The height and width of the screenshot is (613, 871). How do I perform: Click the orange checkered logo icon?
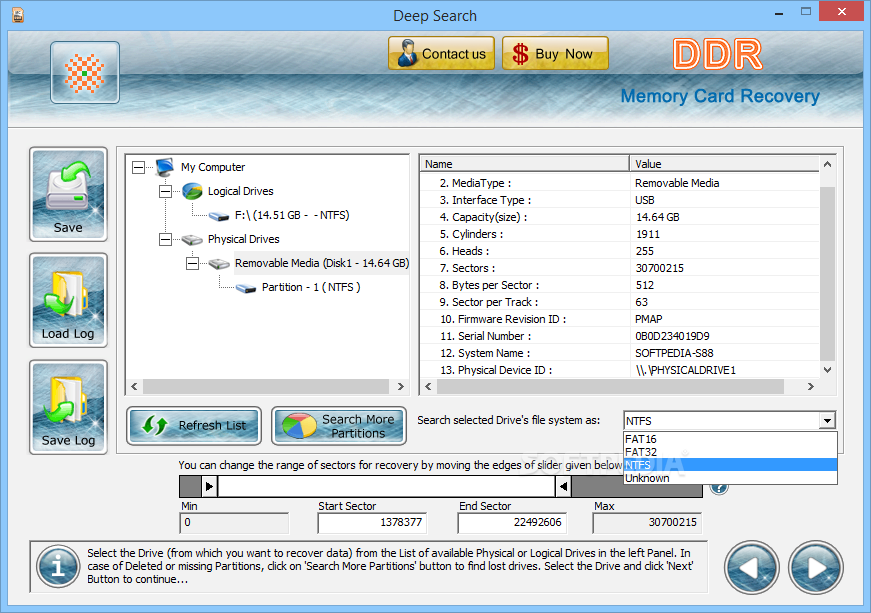(x=84, y=73)
